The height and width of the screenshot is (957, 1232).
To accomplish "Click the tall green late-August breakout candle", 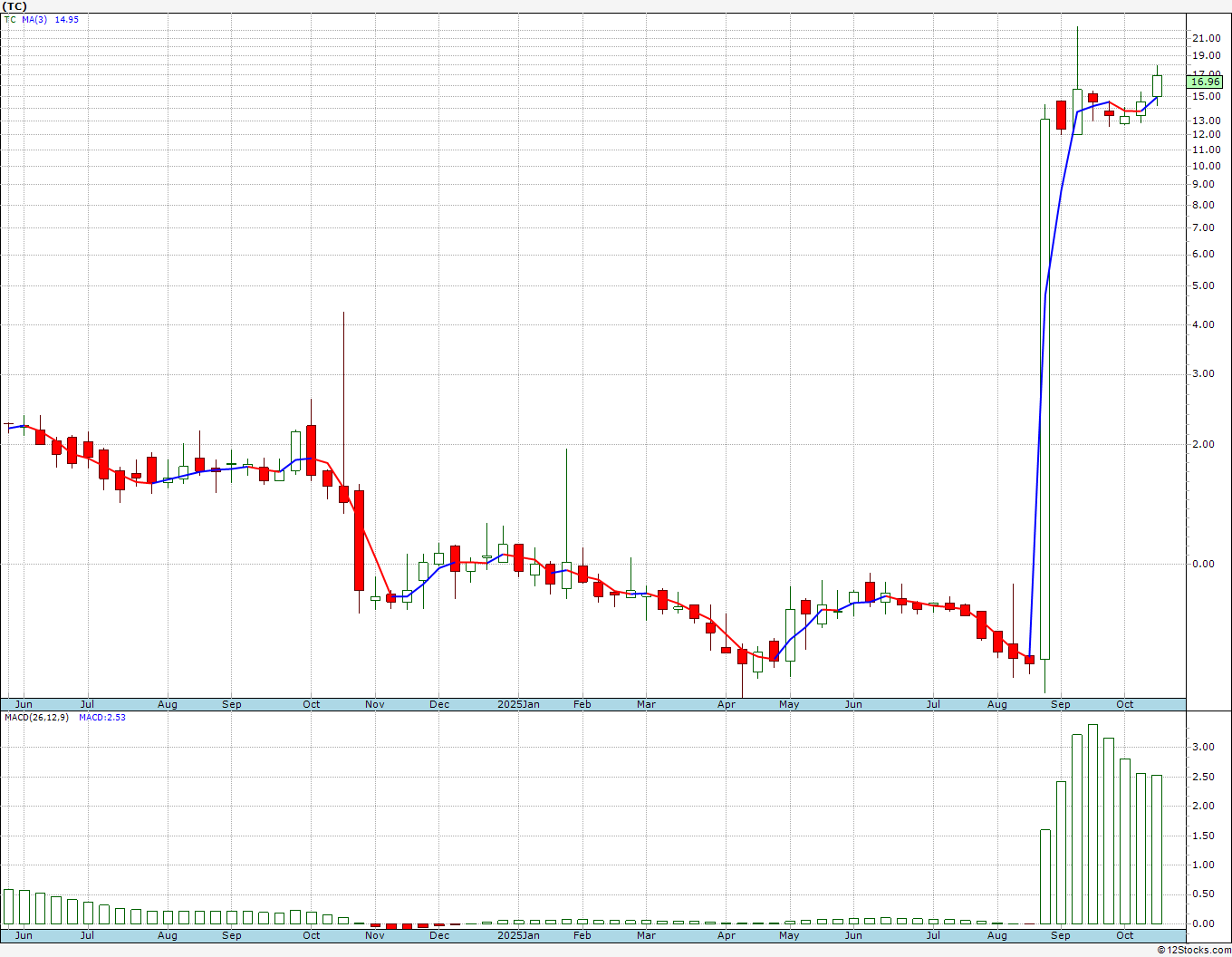I will point(1044,388).
